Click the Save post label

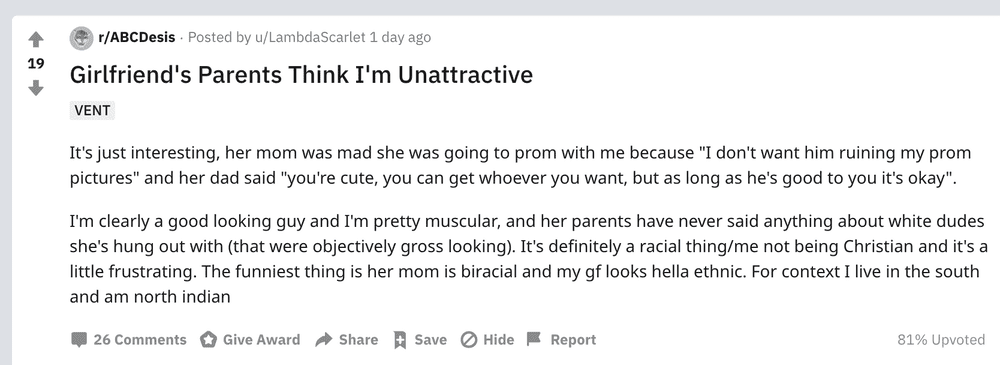pyautogui.click(x=430, y=339)
